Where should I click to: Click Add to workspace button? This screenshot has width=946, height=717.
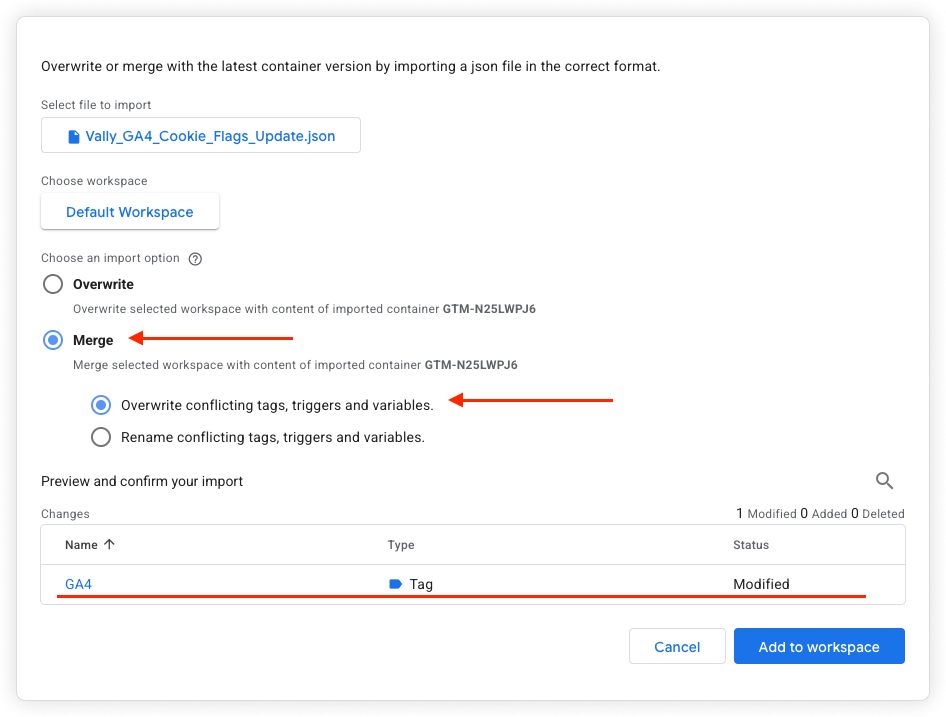pos(819,646)
